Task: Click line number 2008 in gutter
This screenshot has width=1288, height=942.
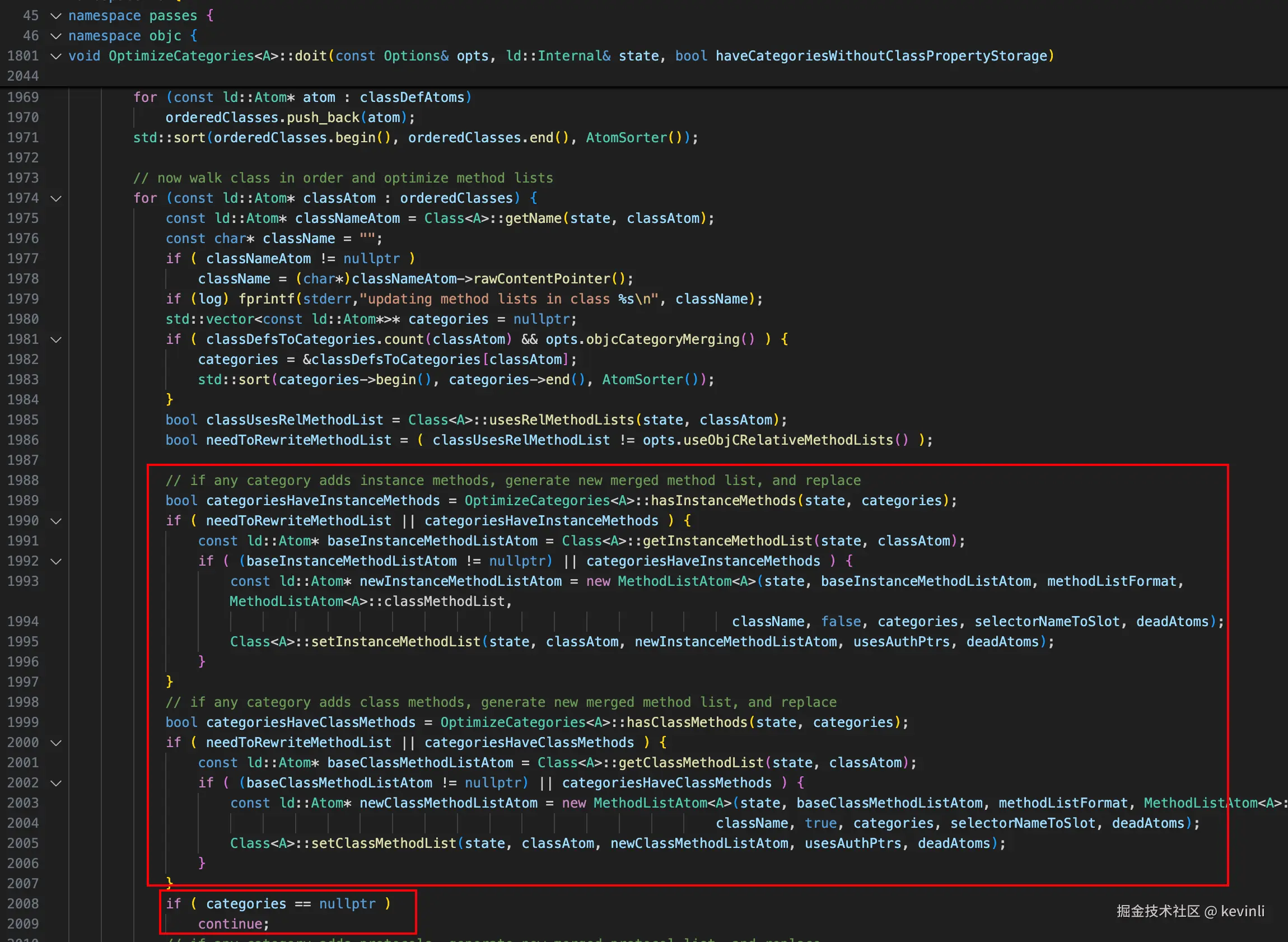Action: tap(23, 904)
